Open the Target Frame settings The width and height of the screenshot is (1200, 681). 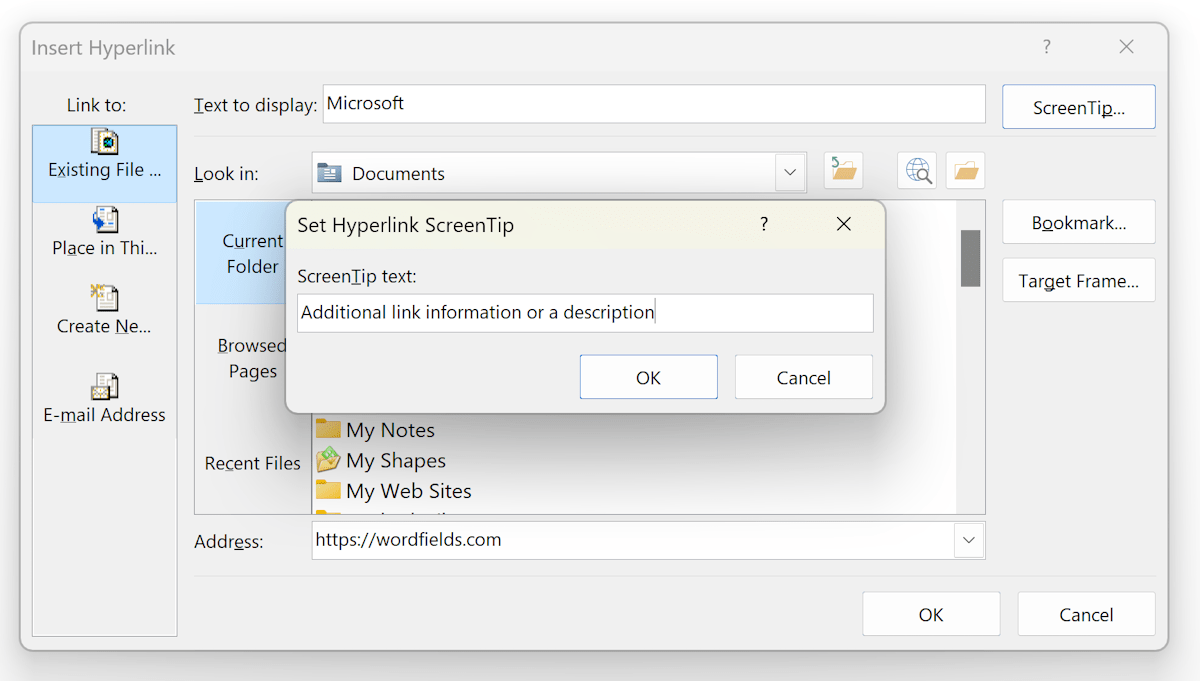tap(1078, 280)
